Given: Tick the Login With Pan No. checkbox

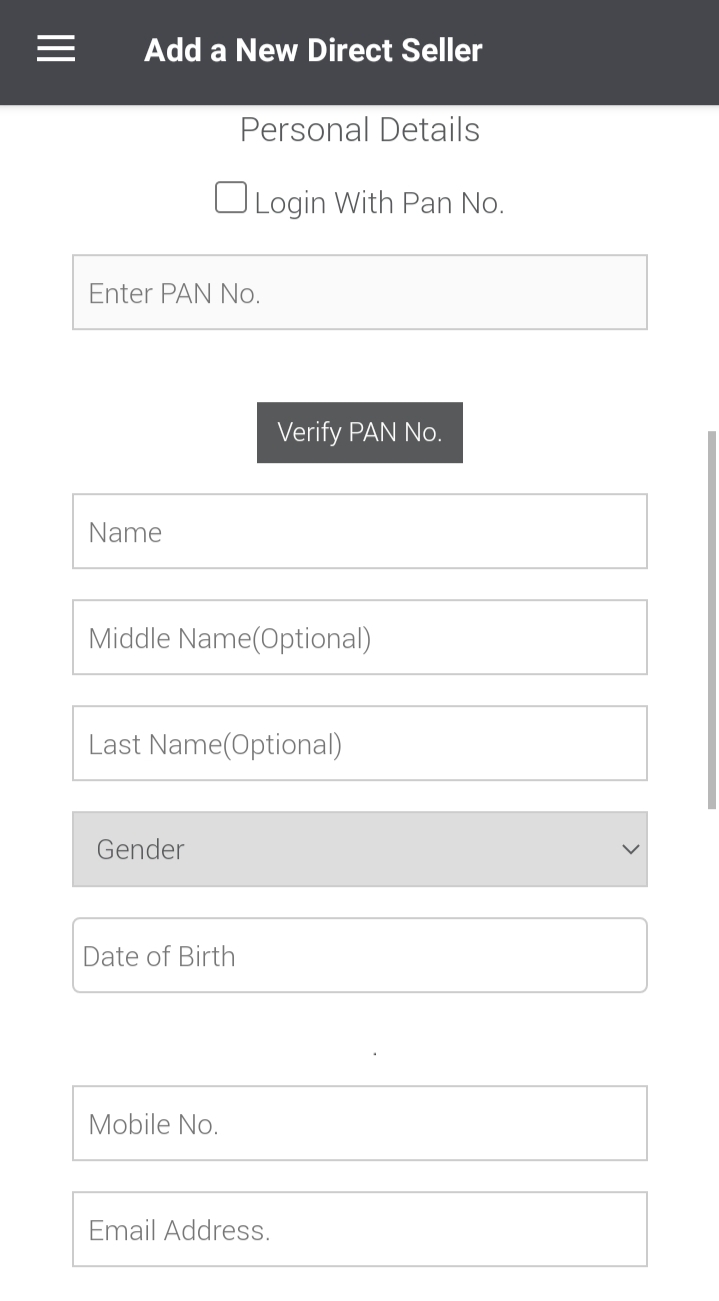Looking at the screenshot, I should 231,198.
